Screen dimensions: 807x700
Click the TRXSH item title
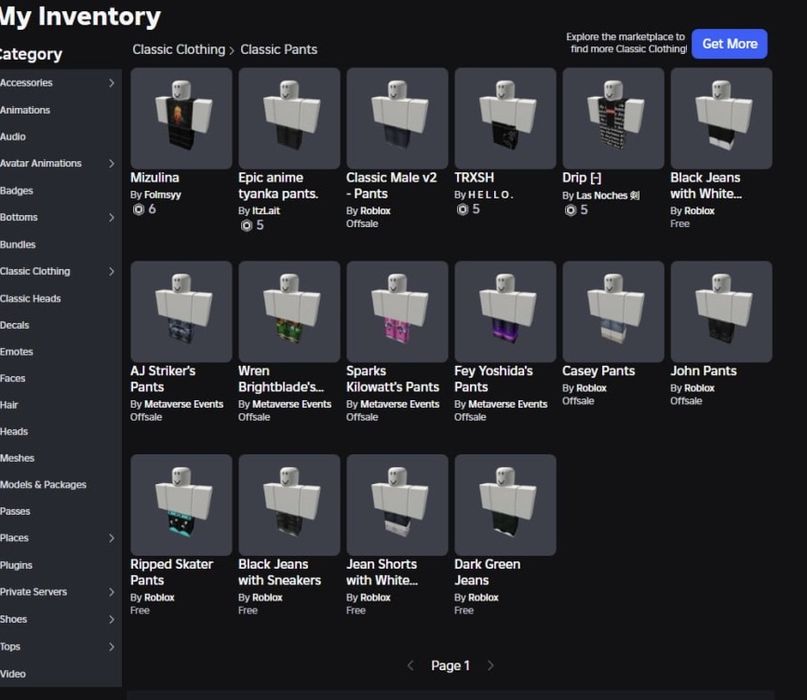(474, 178)
